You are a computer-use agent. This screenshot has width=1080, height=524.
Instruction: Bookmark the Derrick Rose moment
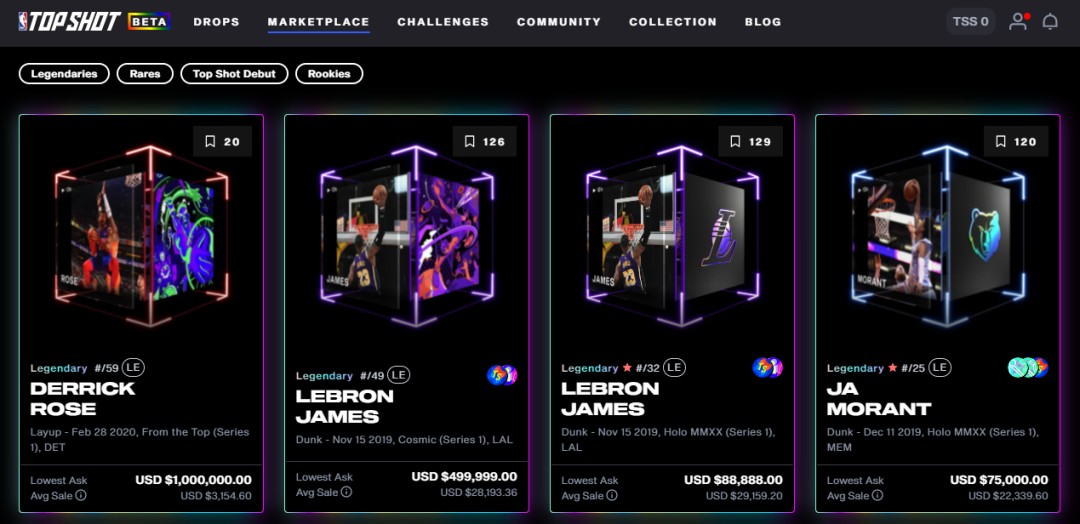[x=222, y=142]
